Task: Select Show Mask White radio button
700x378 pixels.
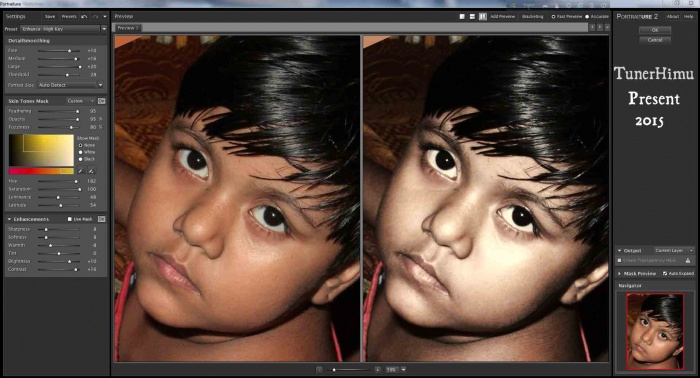Action: pyautogui.click(x=80, y=152)
